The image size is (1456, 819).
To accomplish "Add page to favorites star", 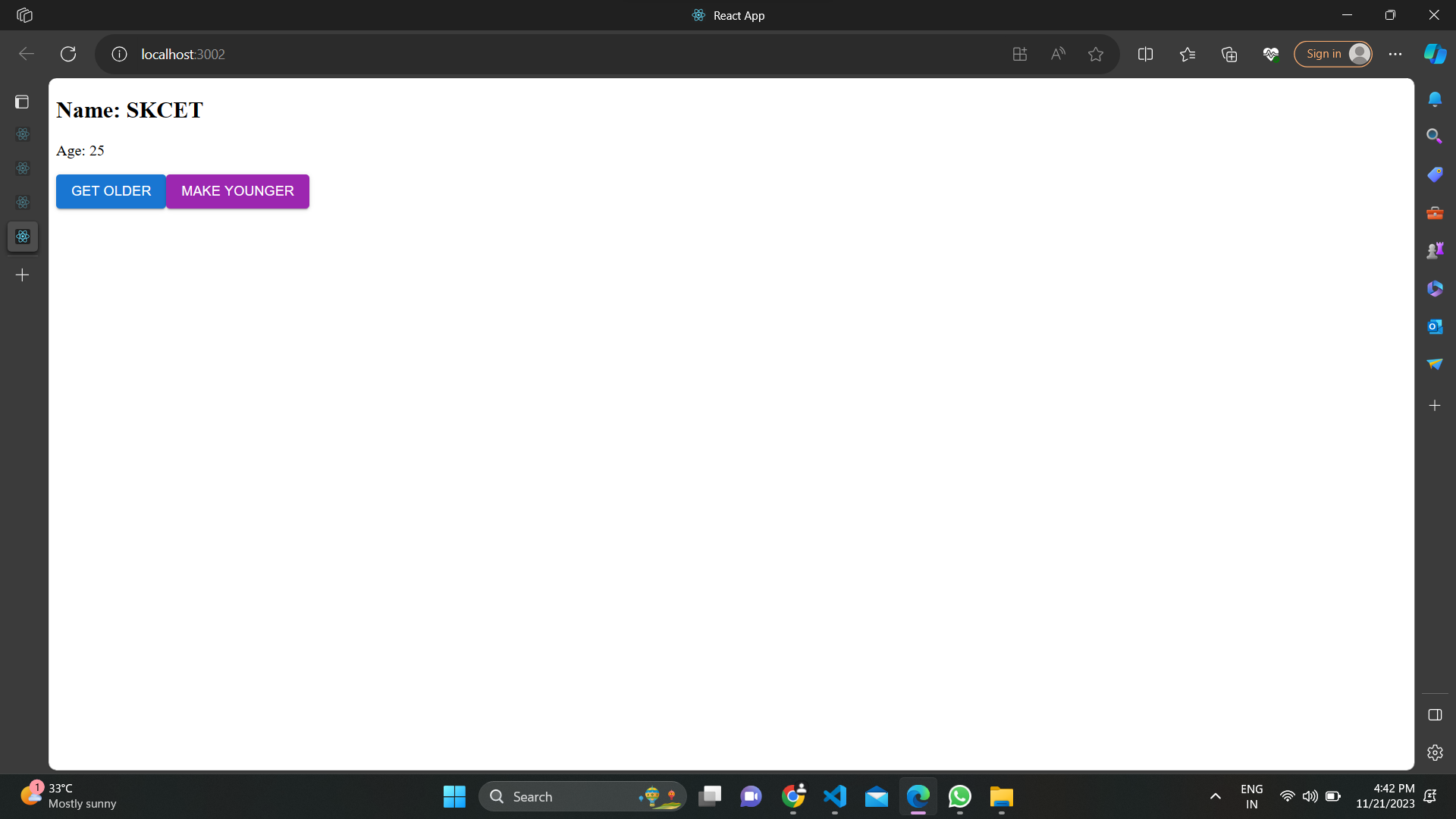I will pos(1095,54).
